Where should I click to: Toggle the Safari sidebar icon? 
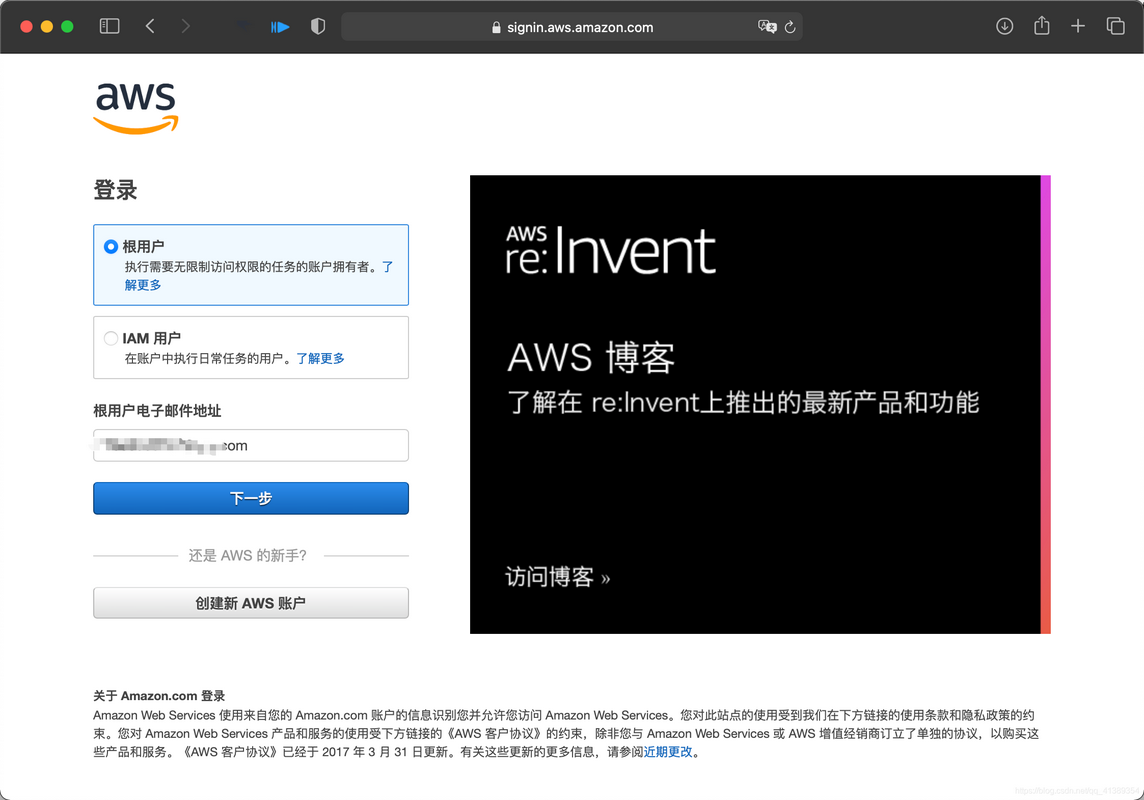click(x=109, y=26)
